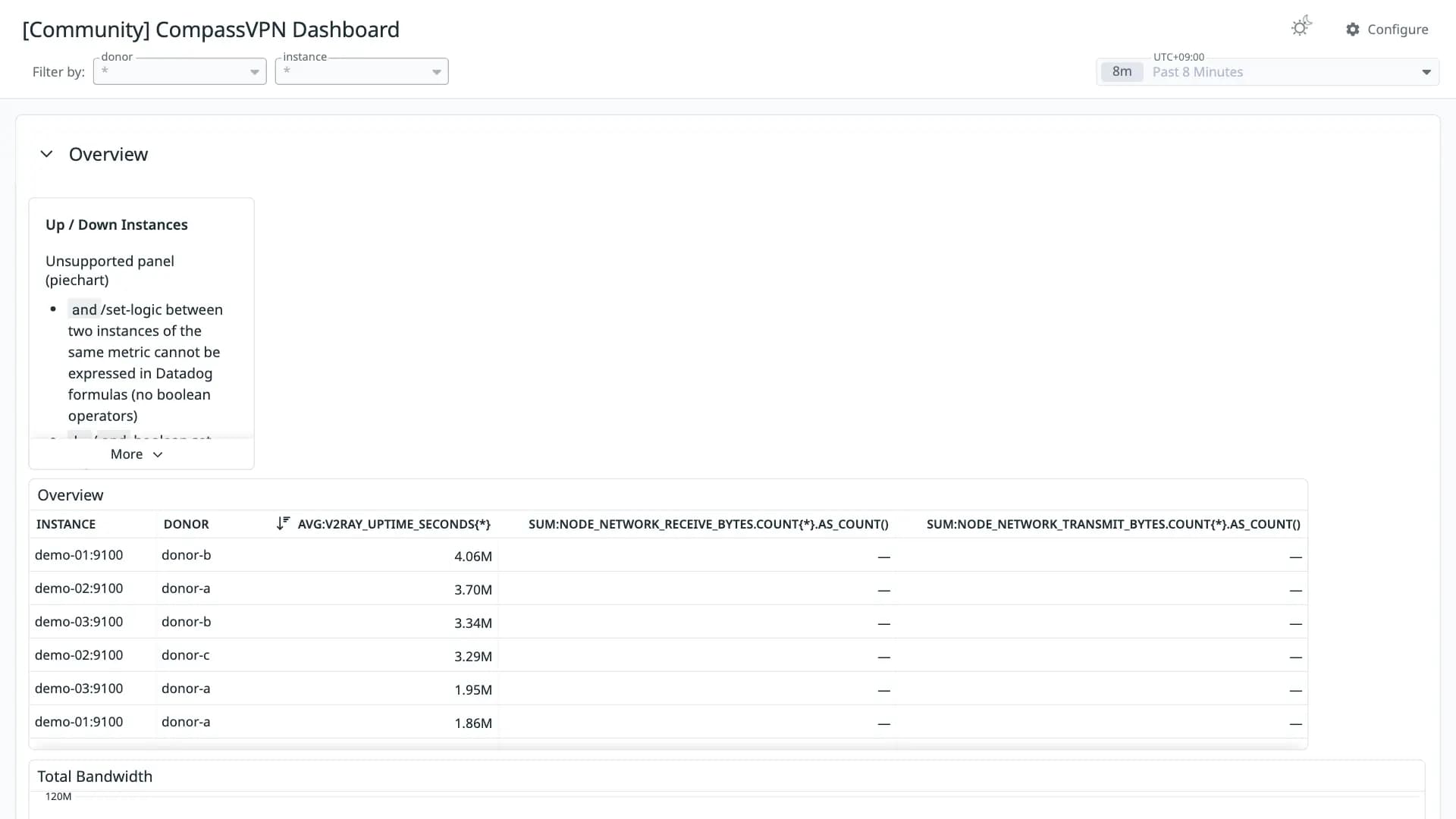Open the Past 8 Minutes time range selector
The height and width of the screenshot is (819, 1456).
pos(1267,72)
